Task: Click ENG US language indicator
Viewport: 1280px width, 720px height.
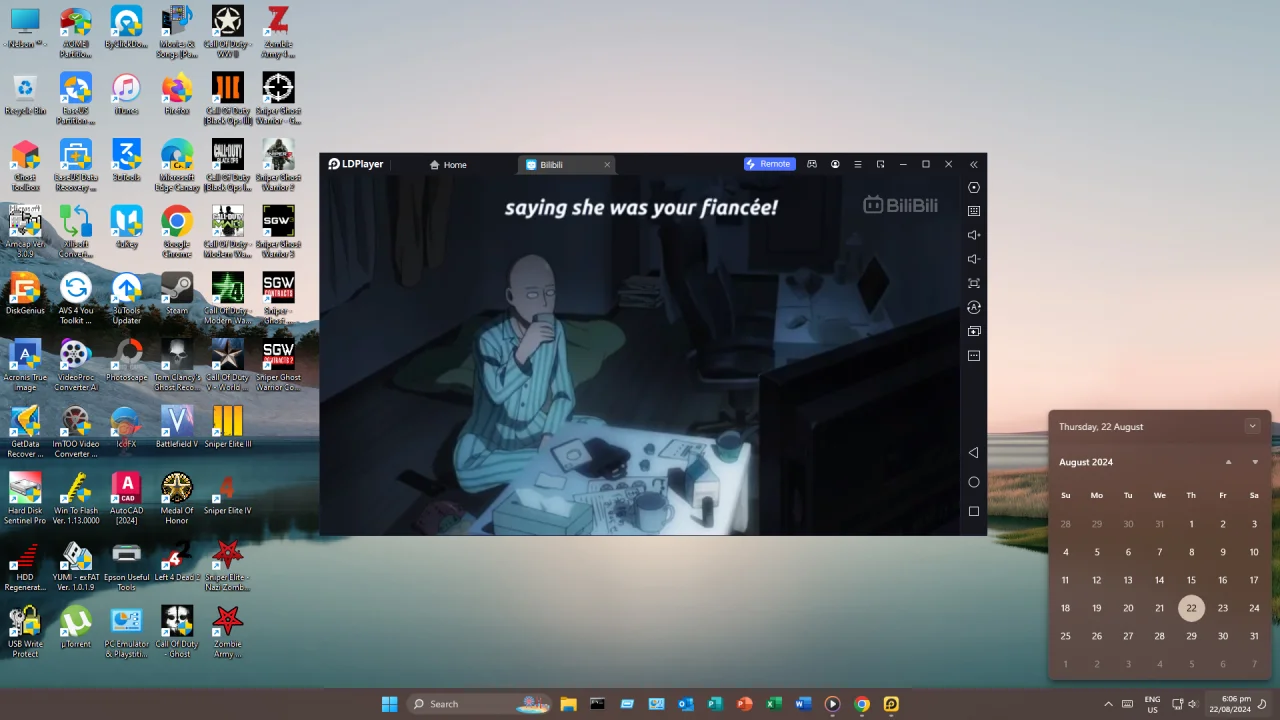Action: pos(1152,704)
